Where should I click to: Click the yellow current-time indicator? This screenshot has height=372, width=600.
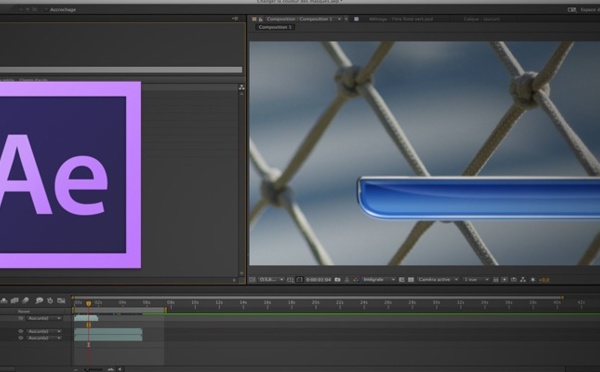point(88,303)
